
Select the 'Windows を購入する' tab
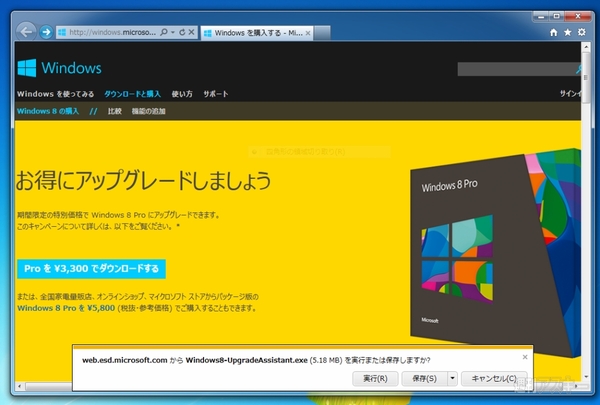(x=257, y=33)
